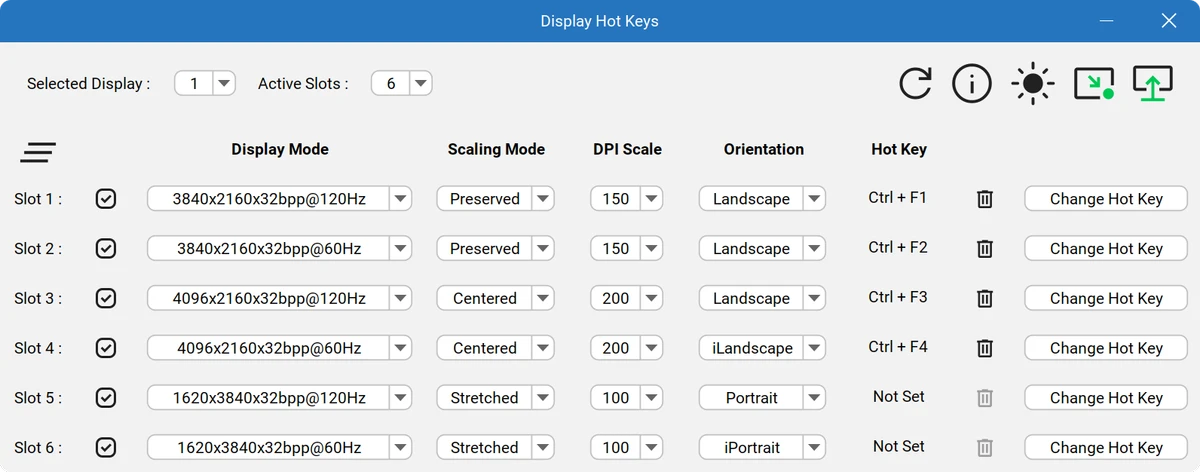This screenshot has width=1200, height=472.
Task: Close the Display Hot Keys window
Action: [1168, 21]
